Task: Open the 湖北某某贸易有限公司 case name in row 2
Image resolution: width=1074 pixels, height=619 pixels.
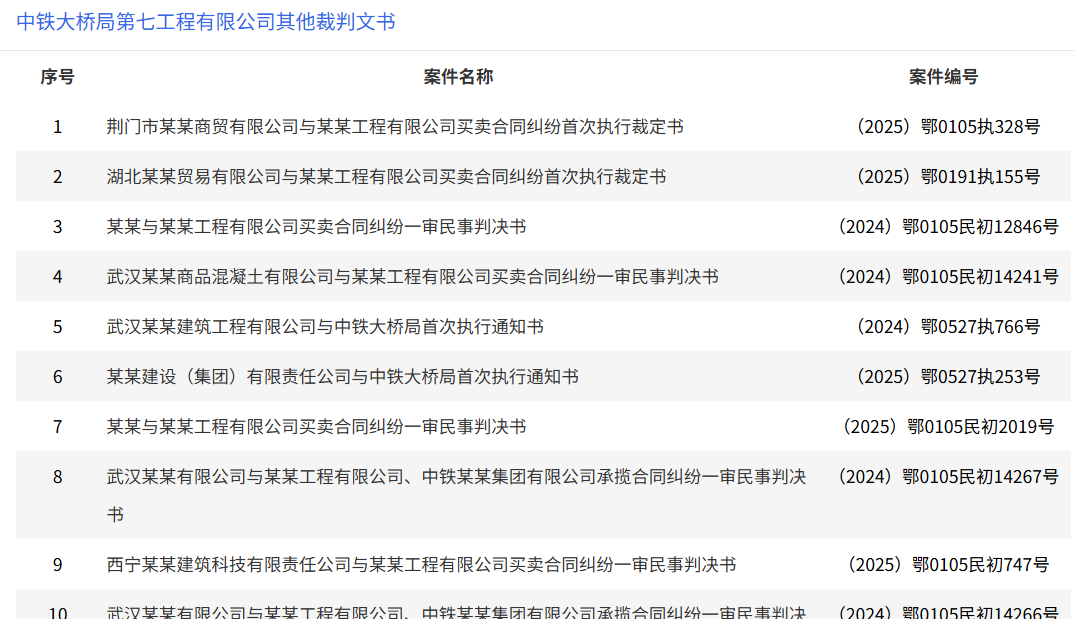Action: 386,177
